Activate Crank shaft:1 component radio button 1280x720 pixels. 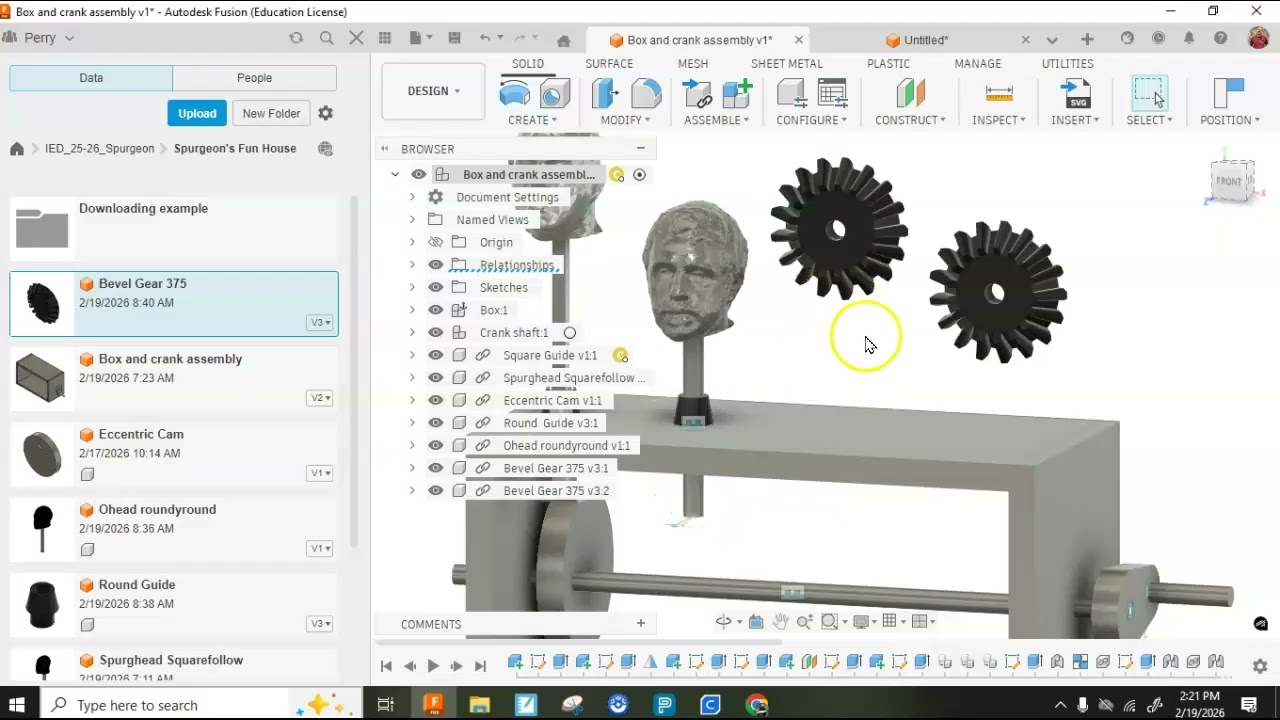point(570,332)
